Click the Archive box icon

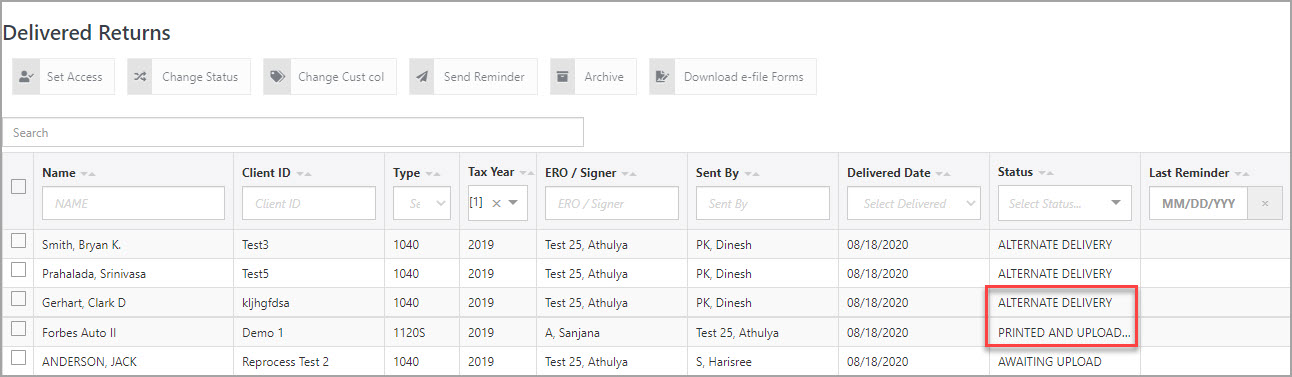pos(563,77)
